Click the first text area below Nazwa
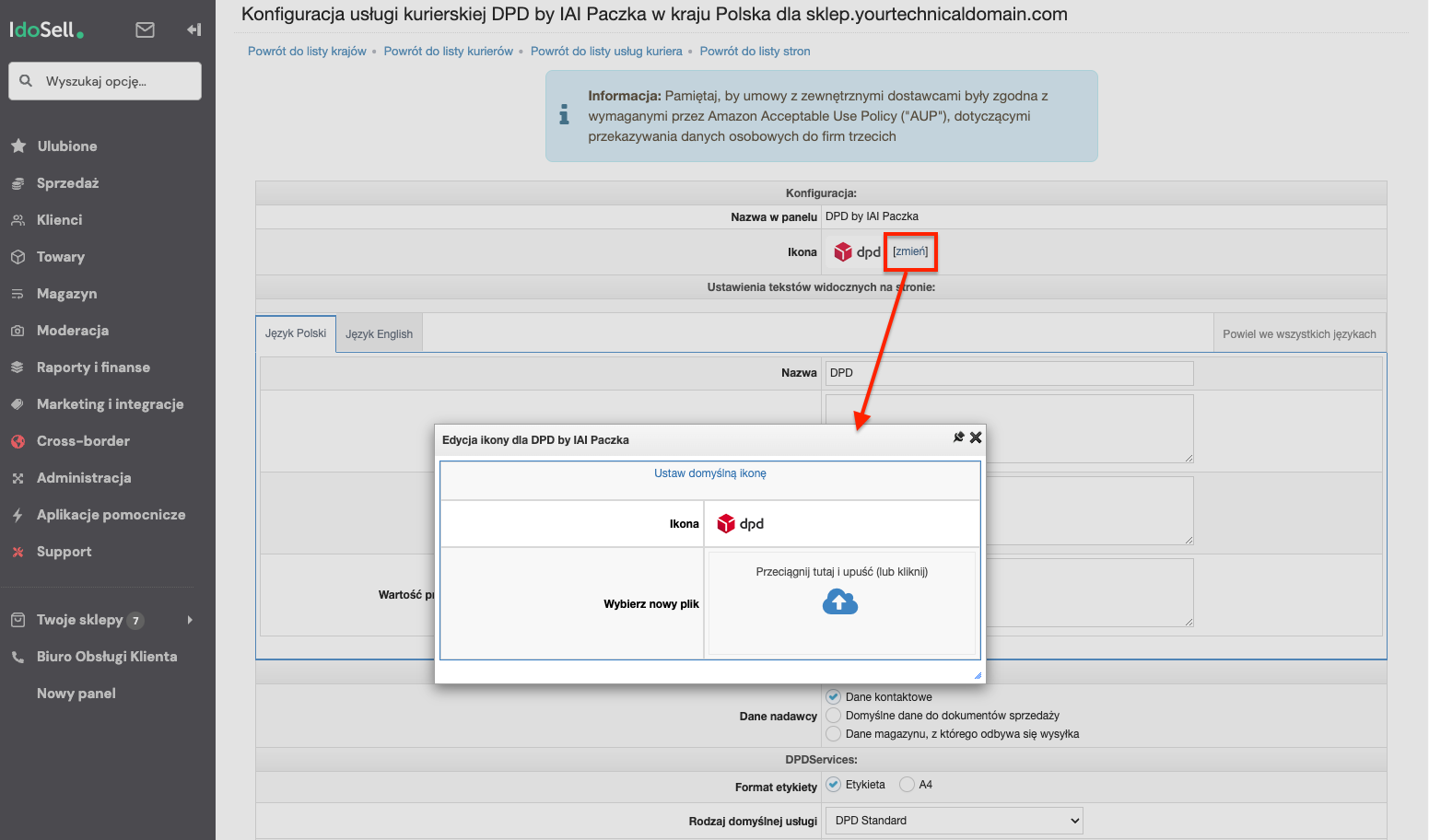The height and width of the screenshot is (840, 1429). pyautogui.click(x=1009, y=429)
